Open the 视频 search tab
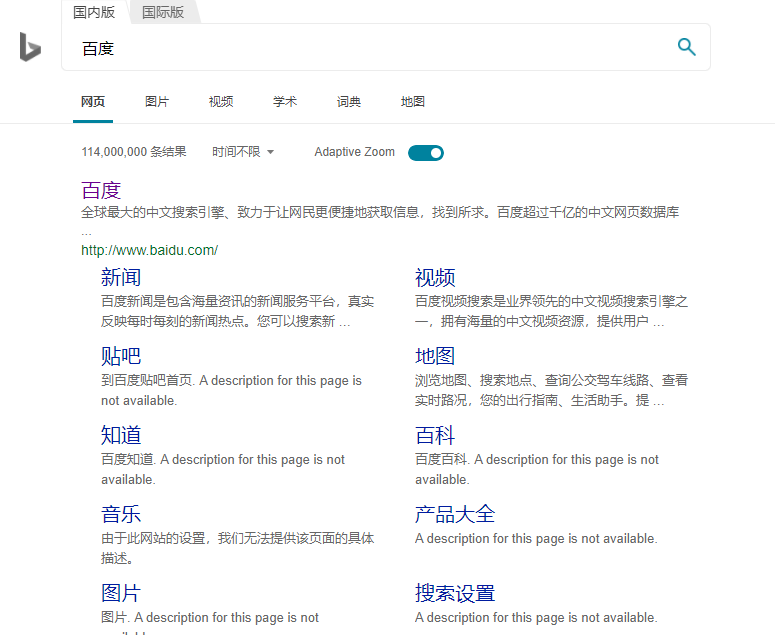775x635 pixels. (221, 102)
